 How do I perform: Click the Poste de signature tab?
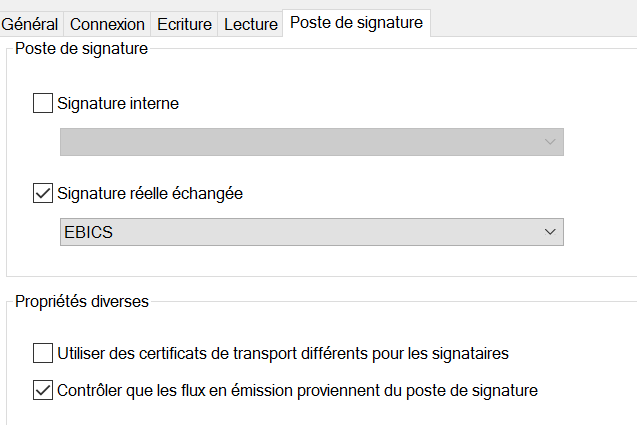(x=356, y=22)
